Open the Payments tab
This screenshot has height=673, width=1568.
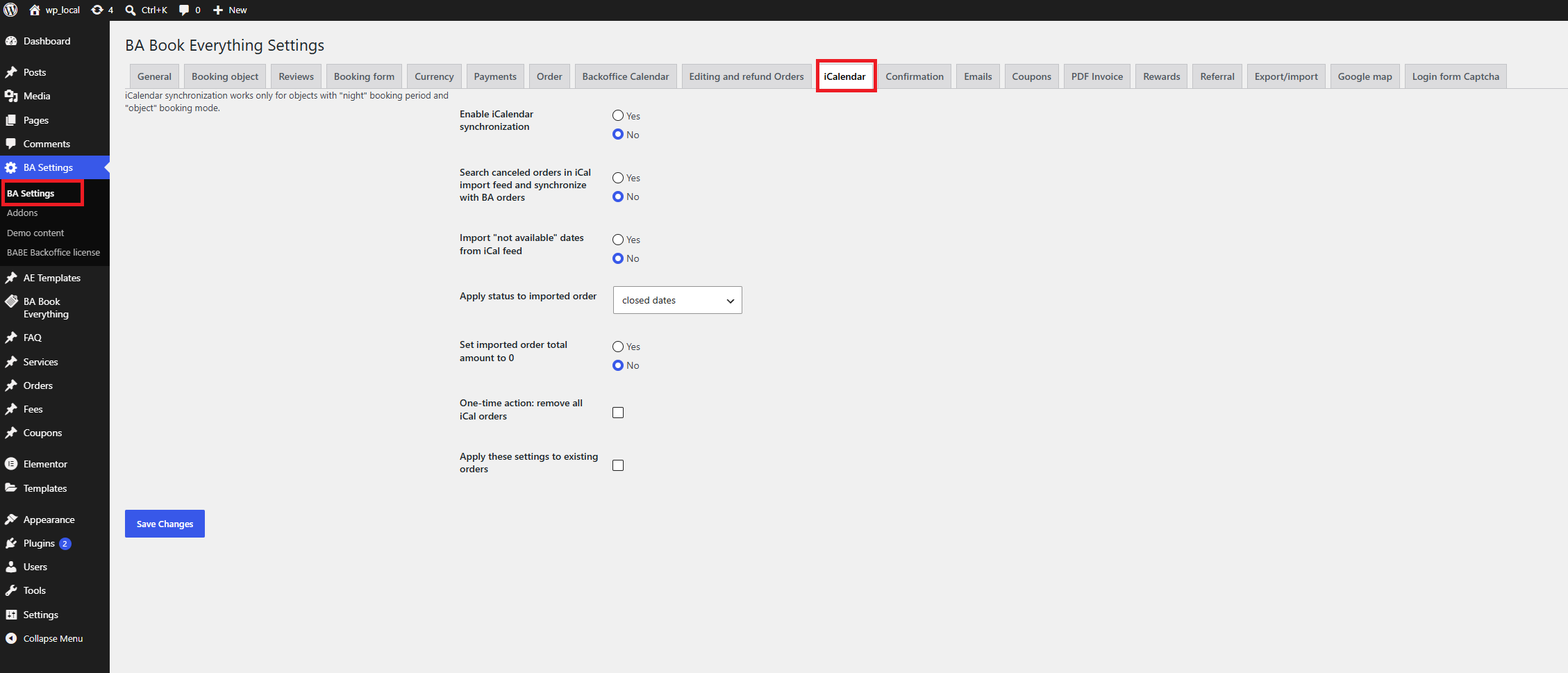[495, 76]
